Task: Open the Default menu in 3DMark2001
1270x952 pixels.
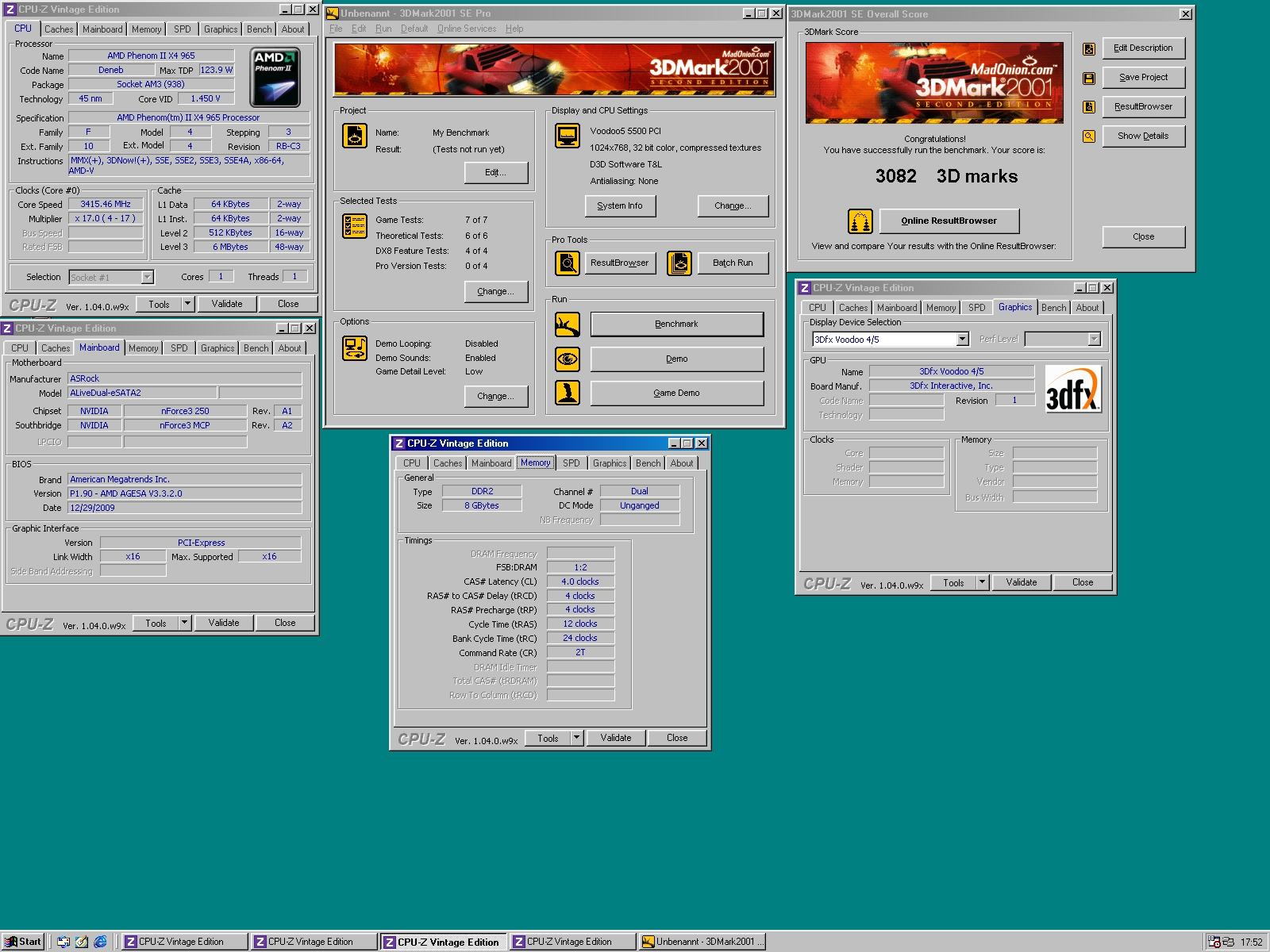Action: (414, 29)
